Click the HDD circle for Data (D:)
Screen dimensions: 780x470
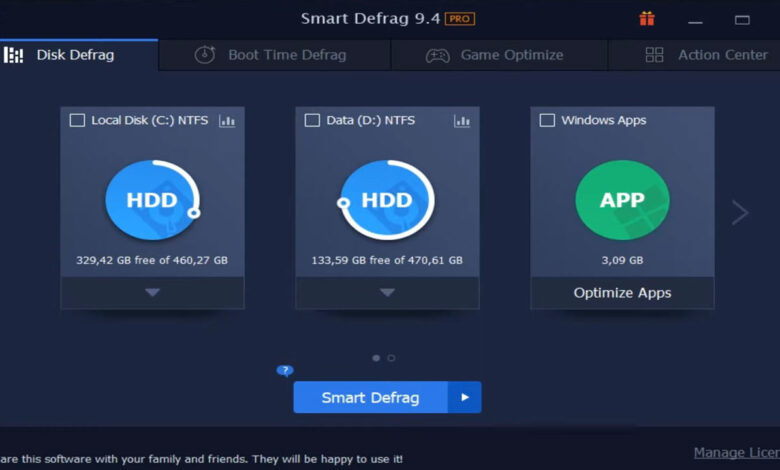point(387,200)
